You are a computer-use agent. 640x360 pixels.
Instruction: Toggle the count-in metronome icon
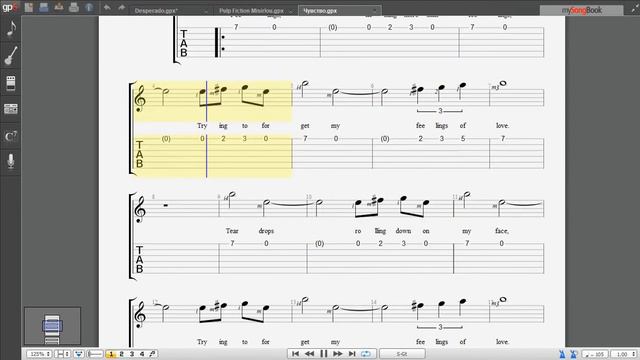pos(573,354)
